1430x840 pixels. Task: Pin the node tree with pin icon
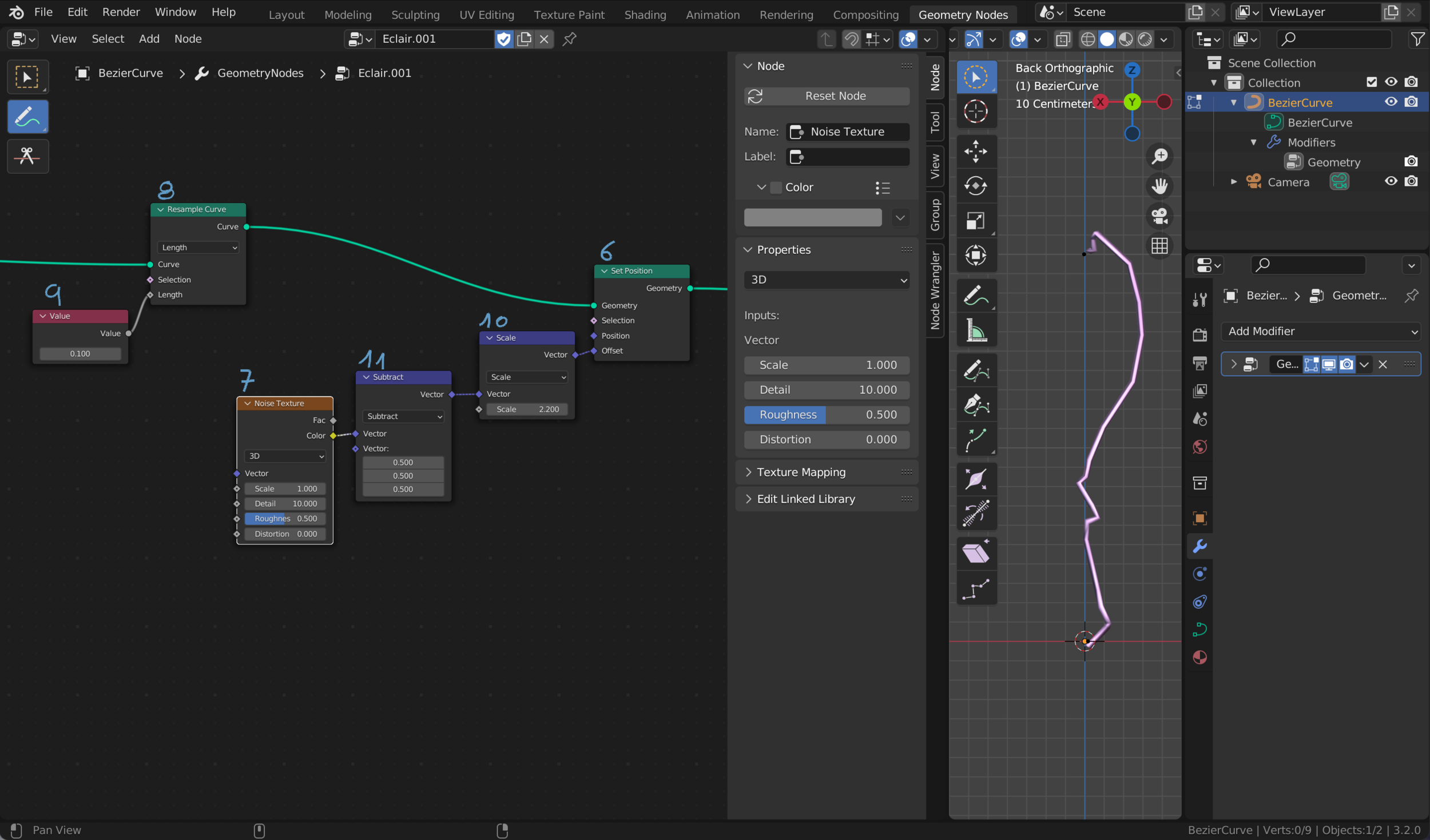coord(569,39)
